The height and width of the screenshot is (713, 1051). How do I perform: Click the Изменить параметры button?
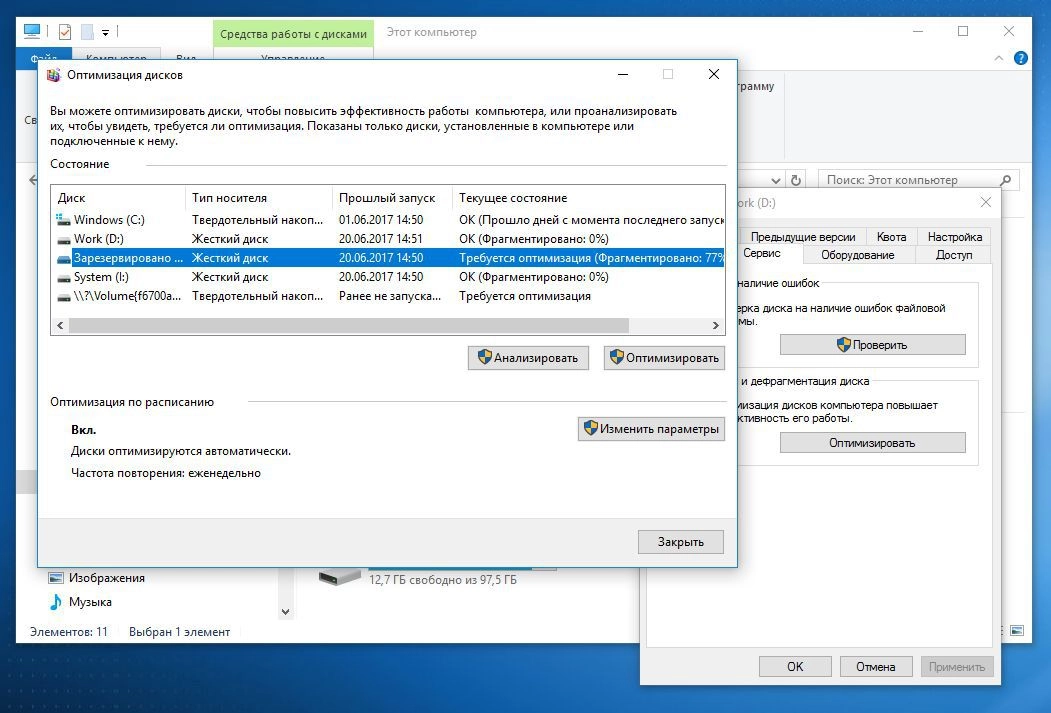click(x=651, y=429)
